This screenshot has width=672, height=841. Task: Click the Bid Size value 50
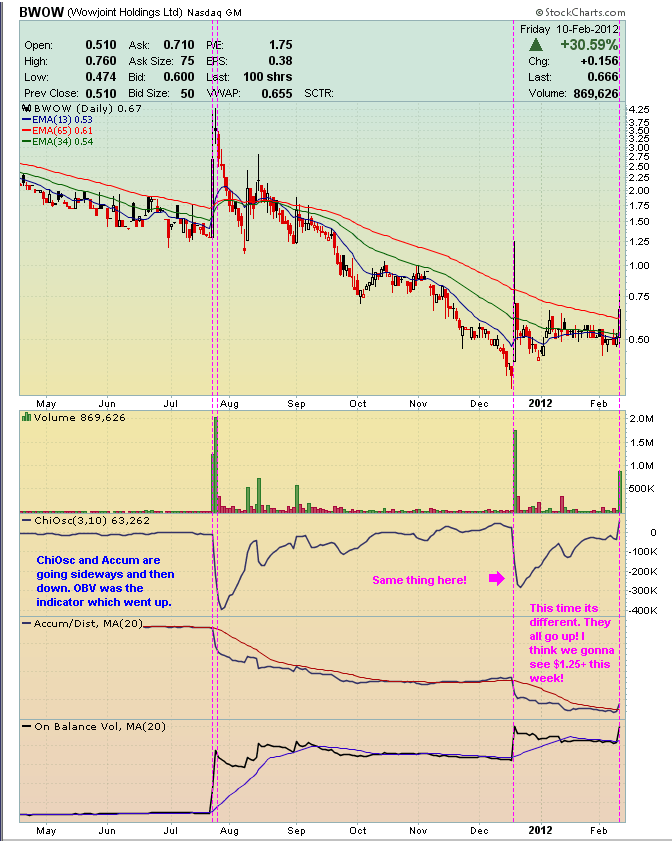[x=187, y=93]
